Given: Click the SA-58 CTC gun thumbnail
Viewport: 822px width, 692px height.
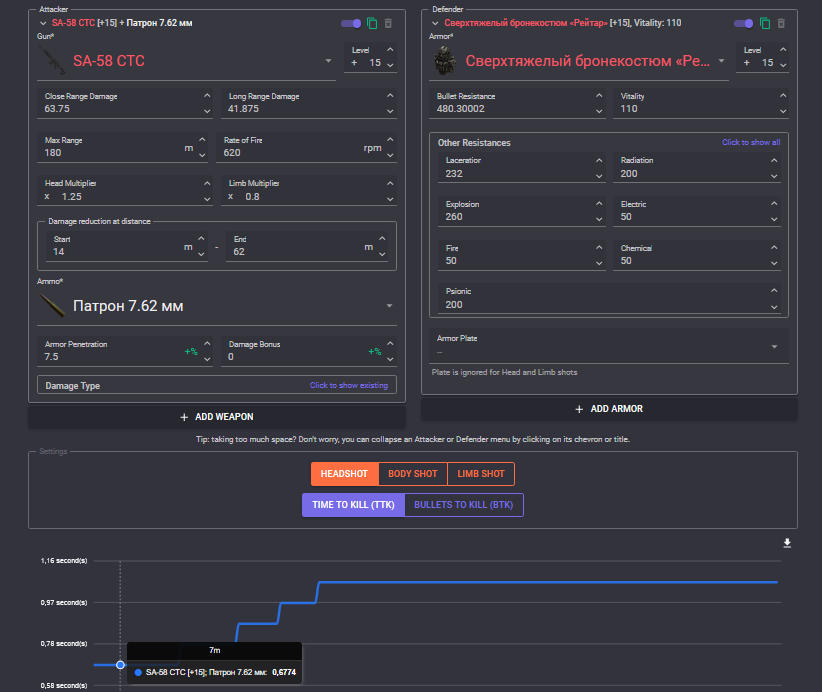Looking at the screenshot, I should click(52, 61).
